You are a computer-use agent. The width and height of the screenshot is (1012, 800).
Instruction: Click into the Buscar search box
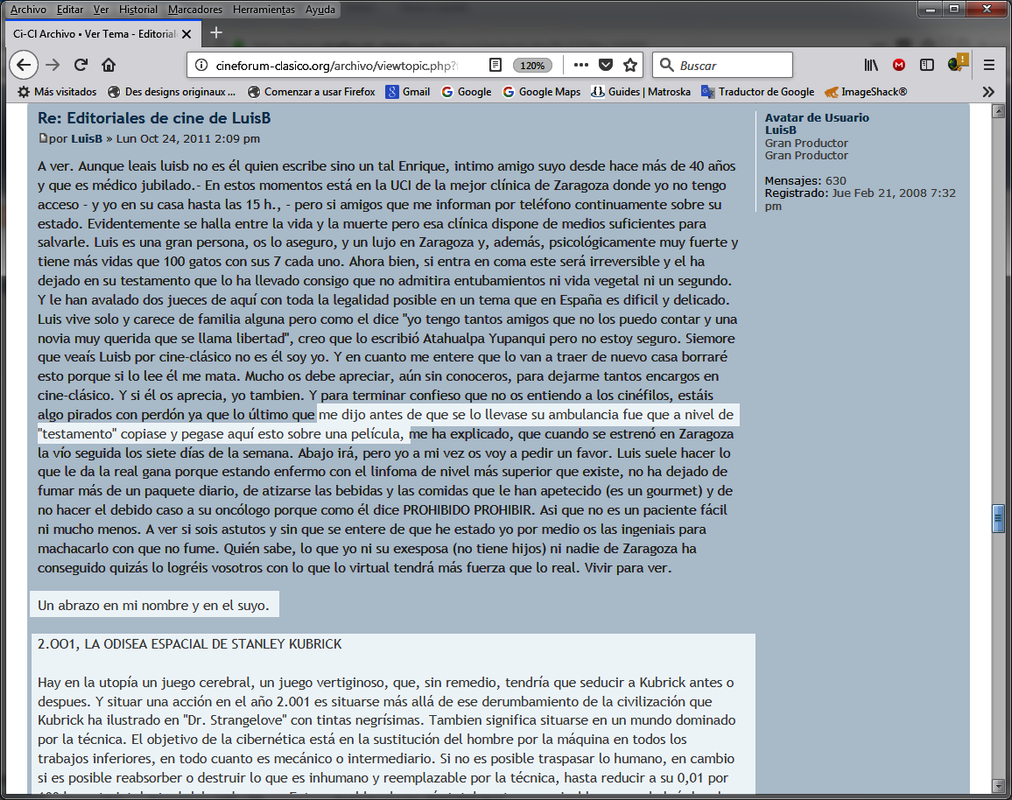(x=722, y=65)
